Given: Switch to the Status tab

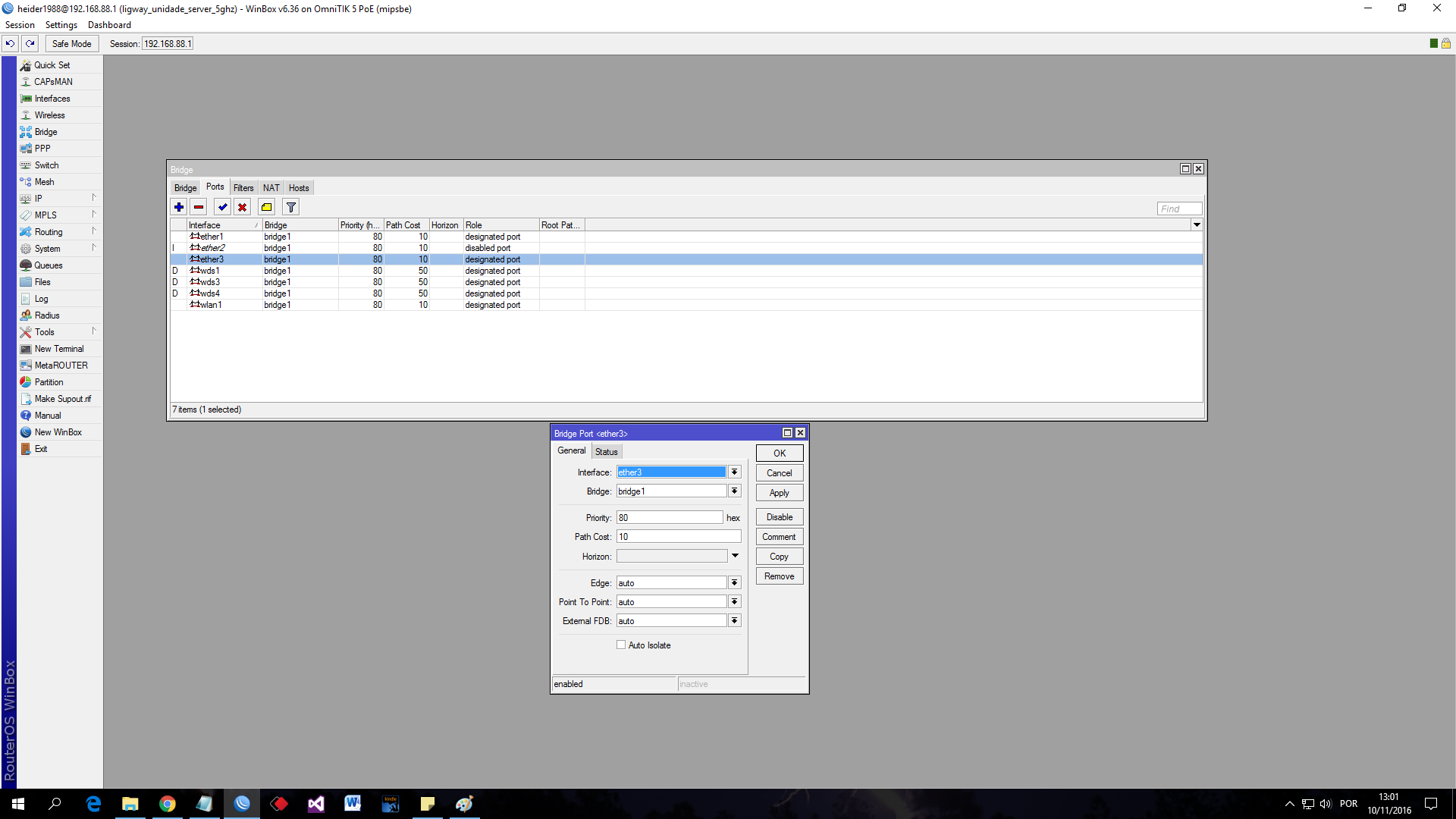Looking at the screenshot, I should (x=606, y=452).
